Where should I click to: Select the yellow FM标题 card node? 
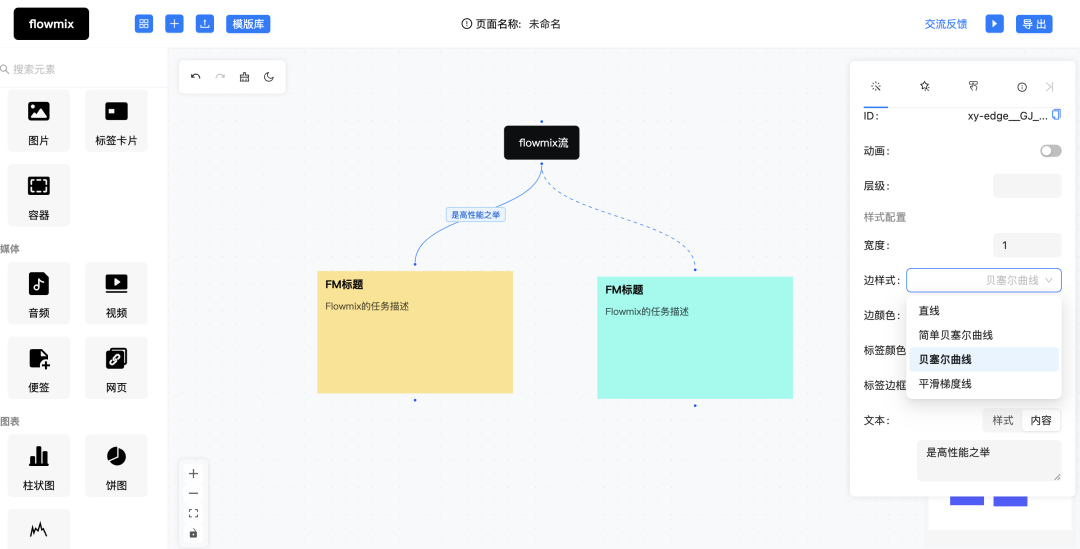coord(415,332)
